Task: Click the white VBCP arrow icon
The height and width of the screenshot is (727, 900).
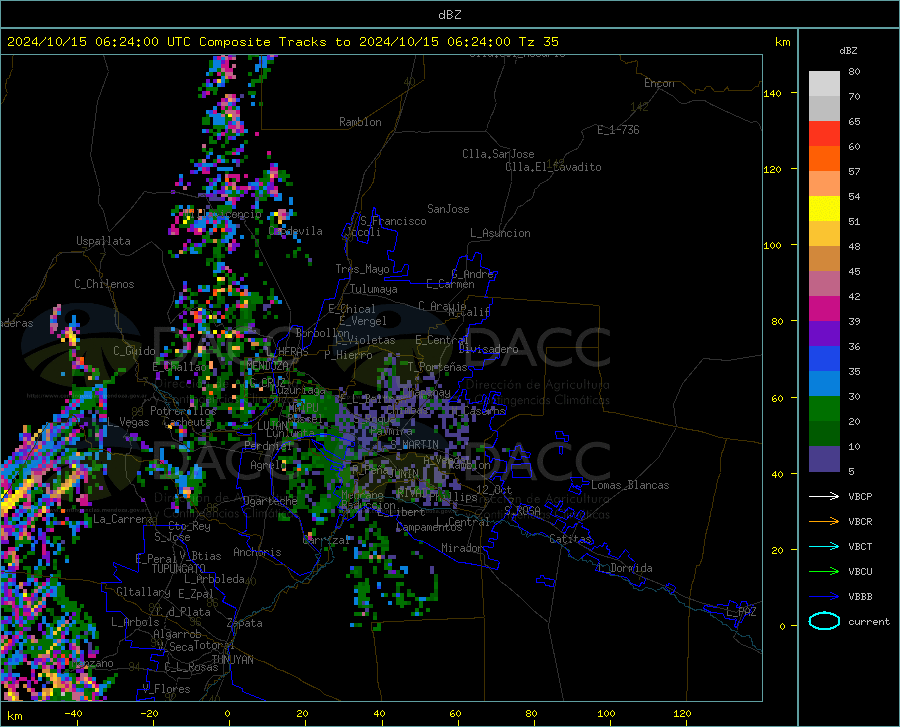Action: [824, 496]
